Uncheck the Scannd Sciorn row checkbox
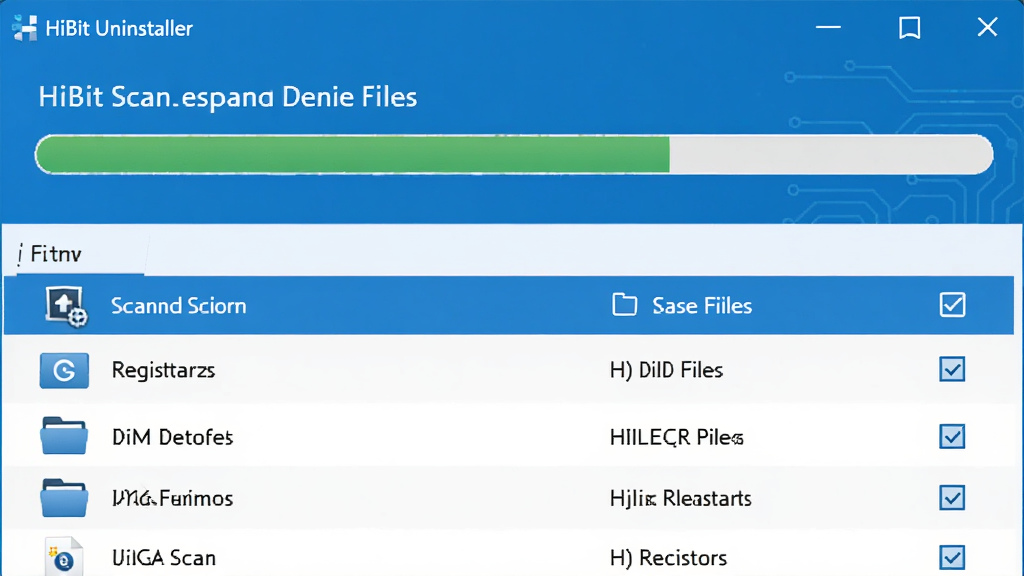The height and width of the screenshot is (576, 1024). click(952, 305)
